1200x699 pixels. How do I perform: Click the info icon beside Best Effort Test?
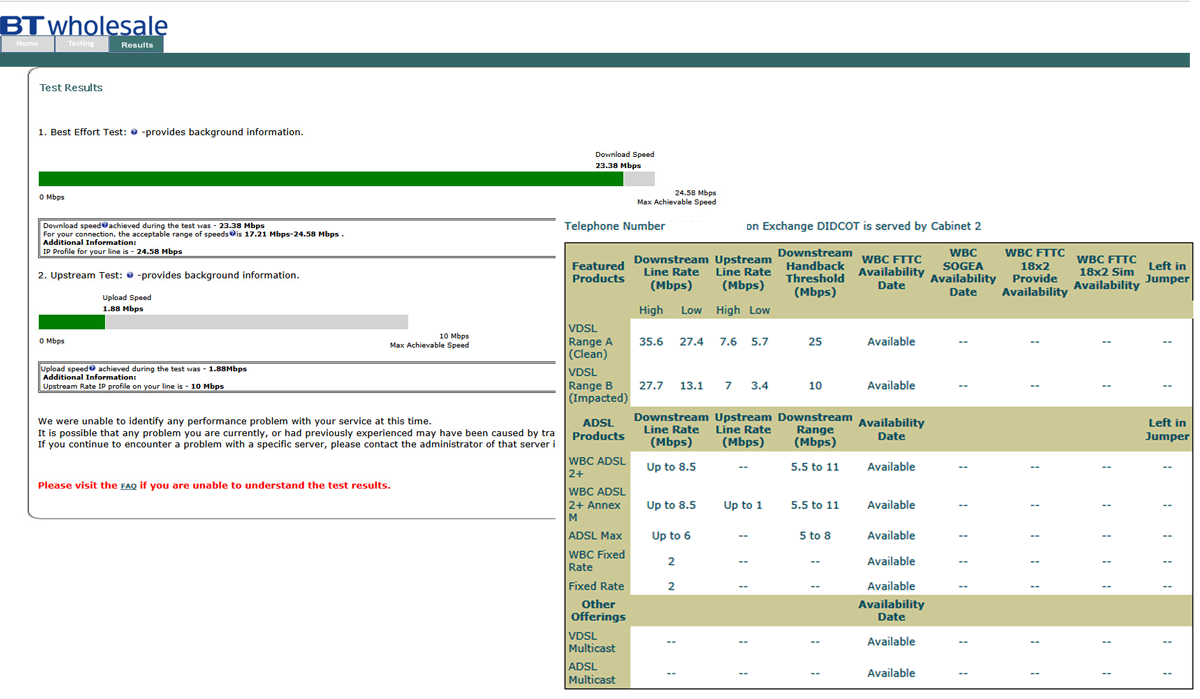[134, 132]
